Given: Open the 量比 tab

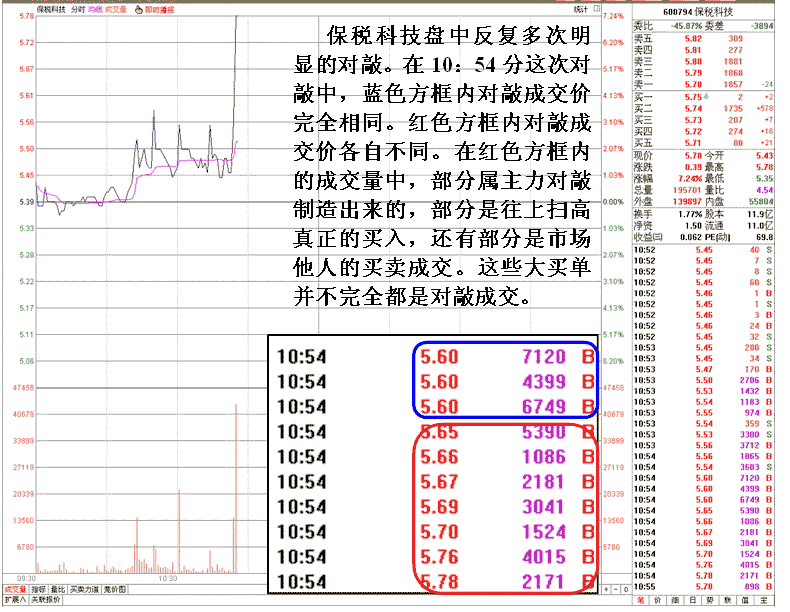Looking at the screenshot, I should 58,589.
